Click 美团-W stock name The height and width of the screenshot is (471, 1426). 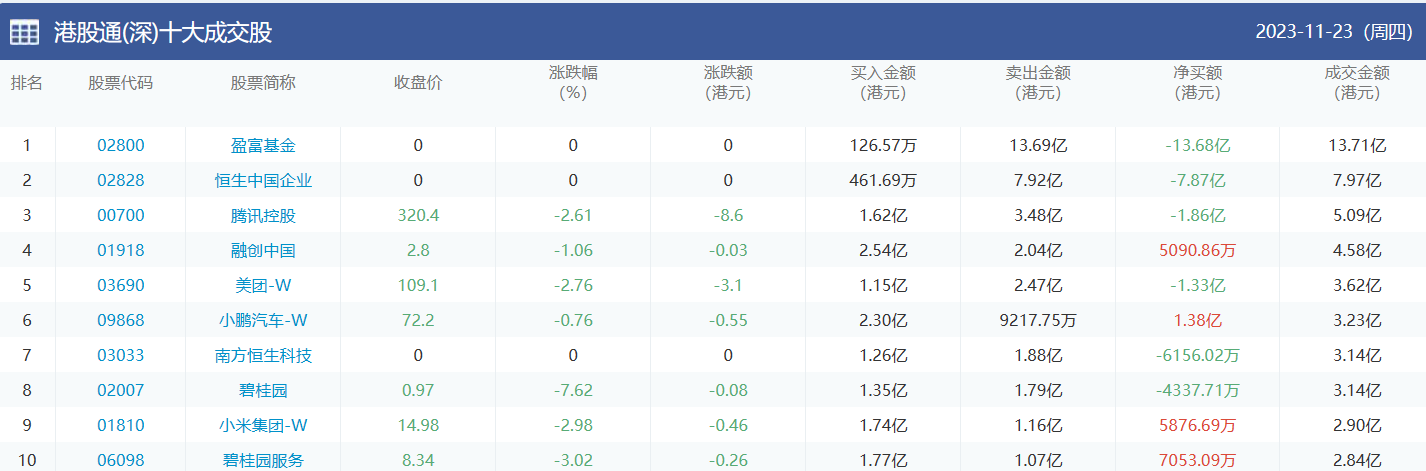point(263,285)
